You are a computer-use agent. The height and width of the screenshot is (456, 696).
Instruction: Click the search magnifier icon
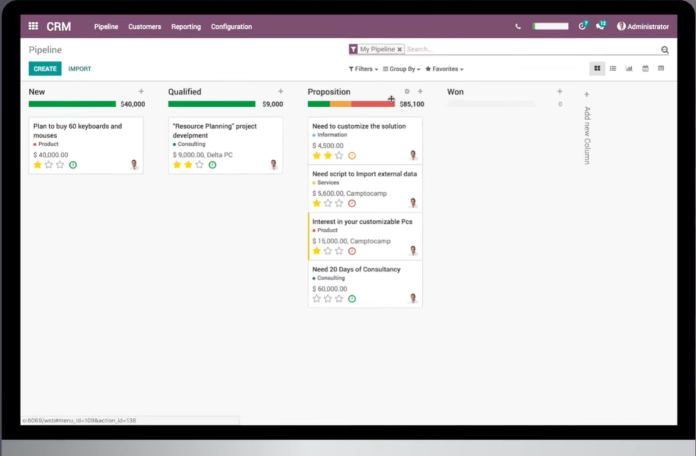click(x=664, y=49)
